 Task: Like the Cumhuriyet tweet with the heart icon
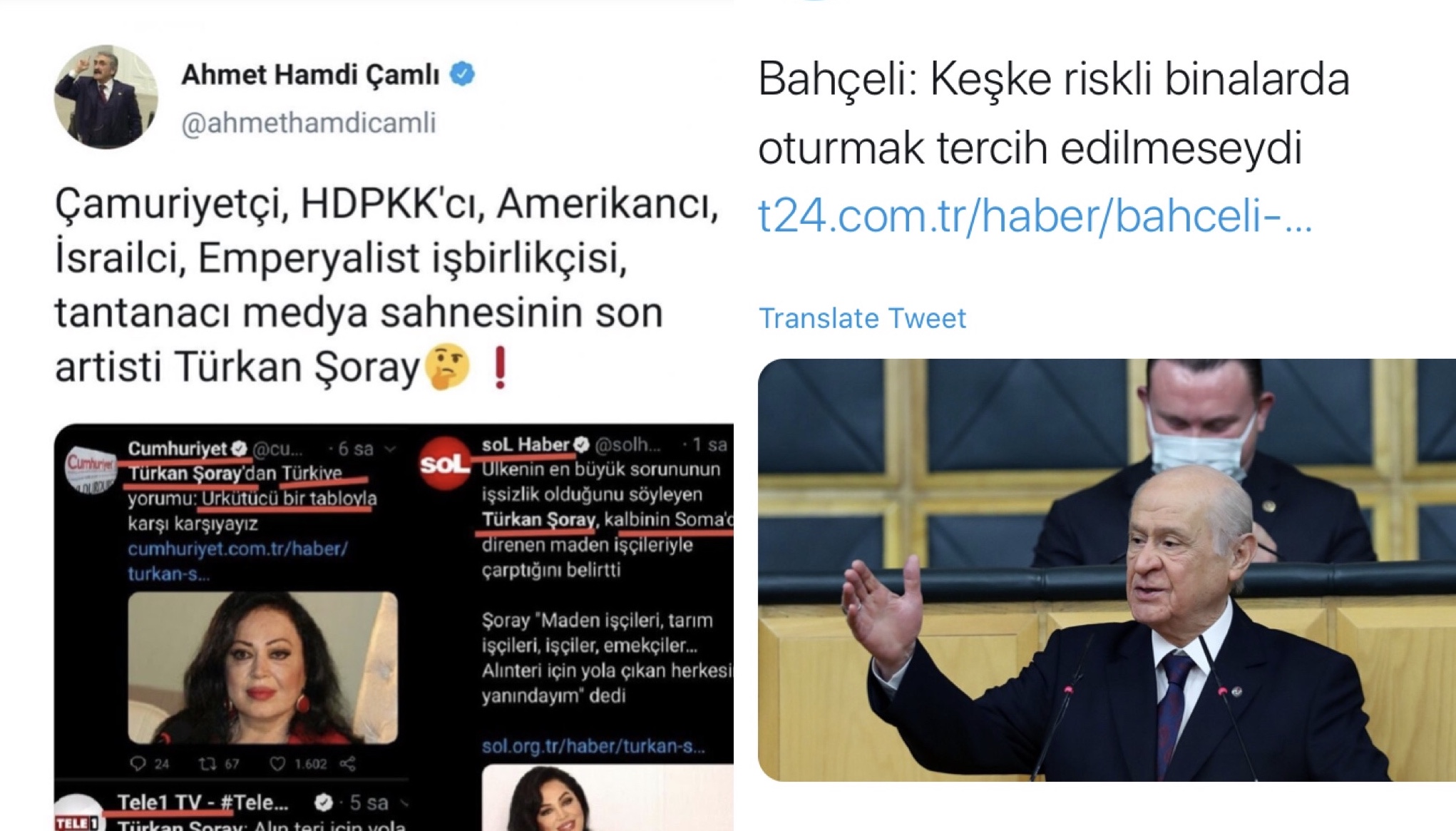click(277, 764)
